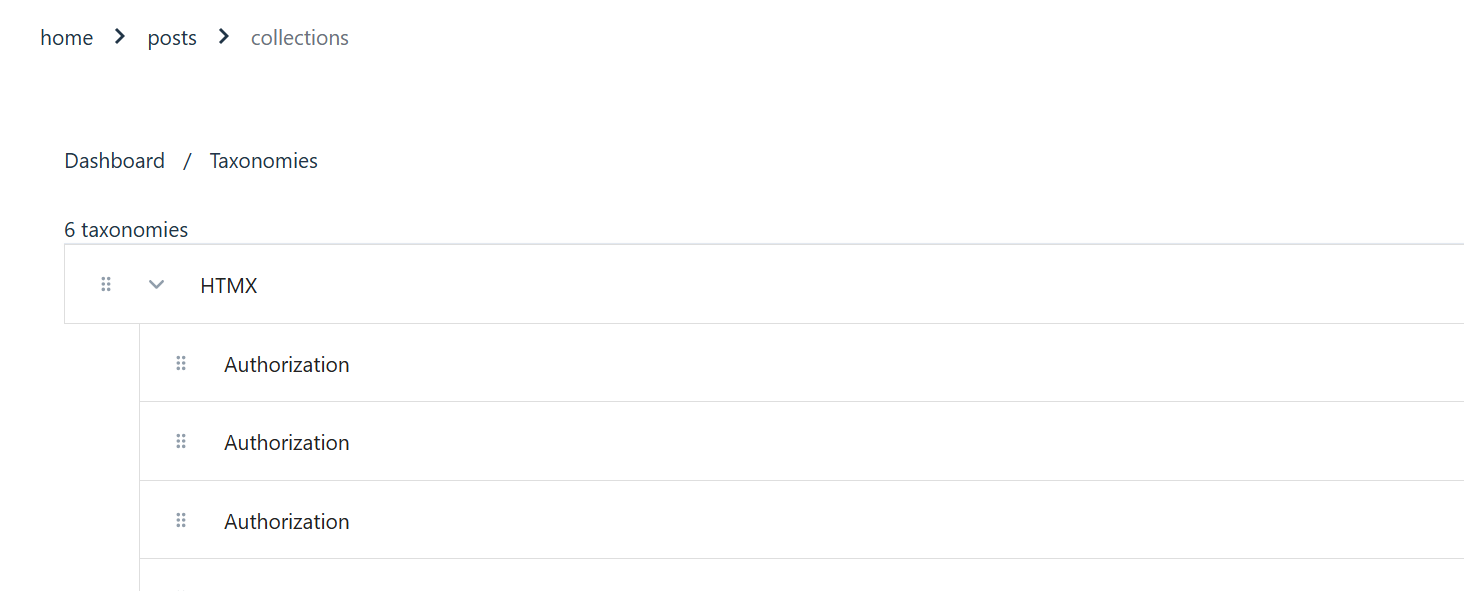The height and width of the screenshot is (591, 1464).
Task: Select the HTMX taxonomy label
Action: (228, 286)
